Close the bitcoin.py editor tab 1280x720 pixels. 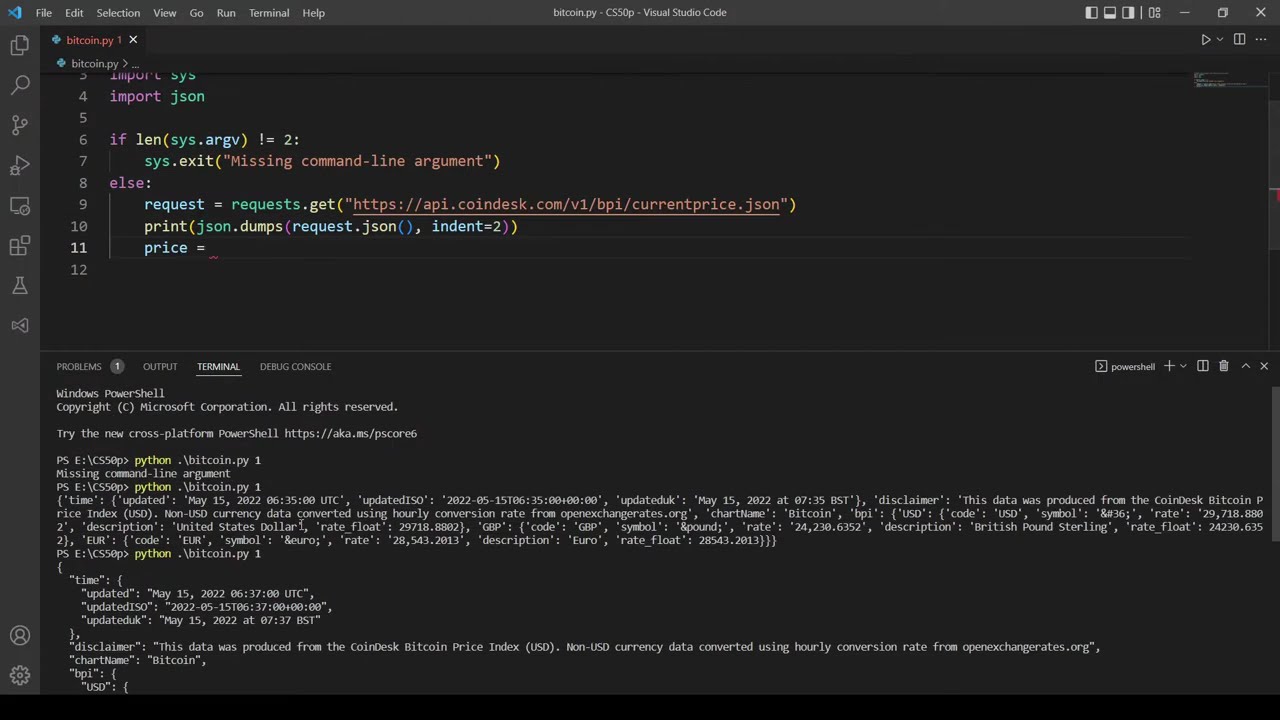tap(132, 40)
